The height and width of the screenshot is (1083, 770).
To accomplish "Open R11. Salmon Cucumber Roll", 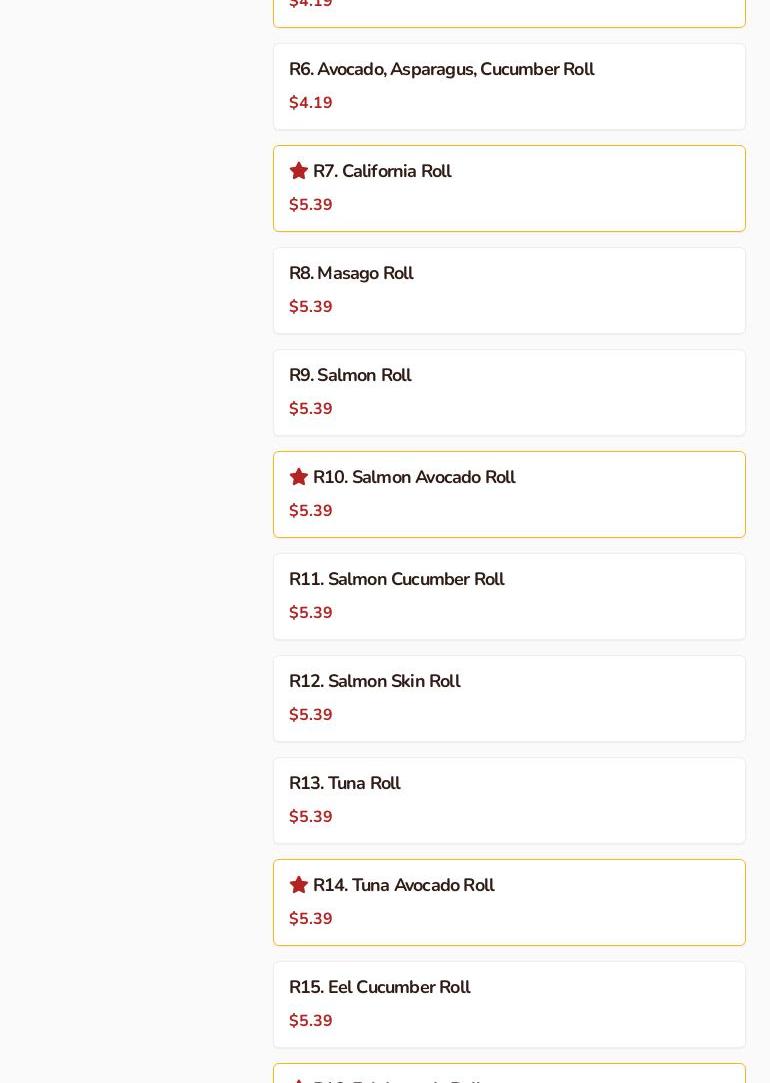I will click(x=396, y=580).
